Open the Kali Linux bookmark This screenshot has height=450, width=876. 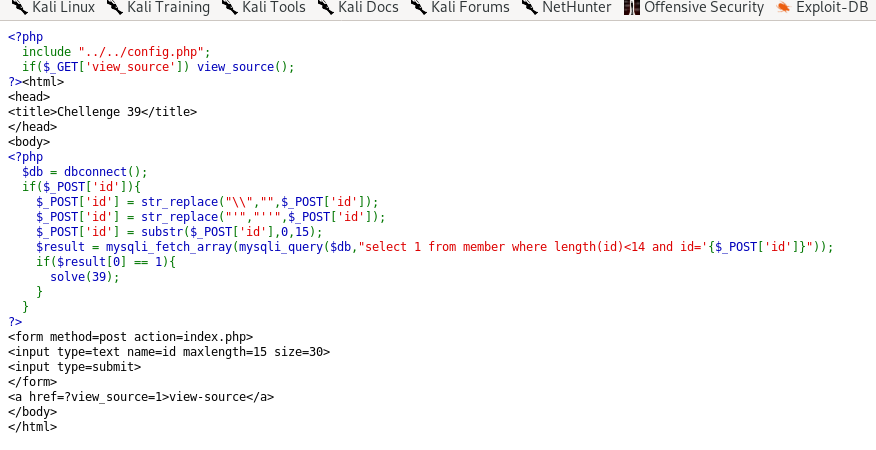53,7
